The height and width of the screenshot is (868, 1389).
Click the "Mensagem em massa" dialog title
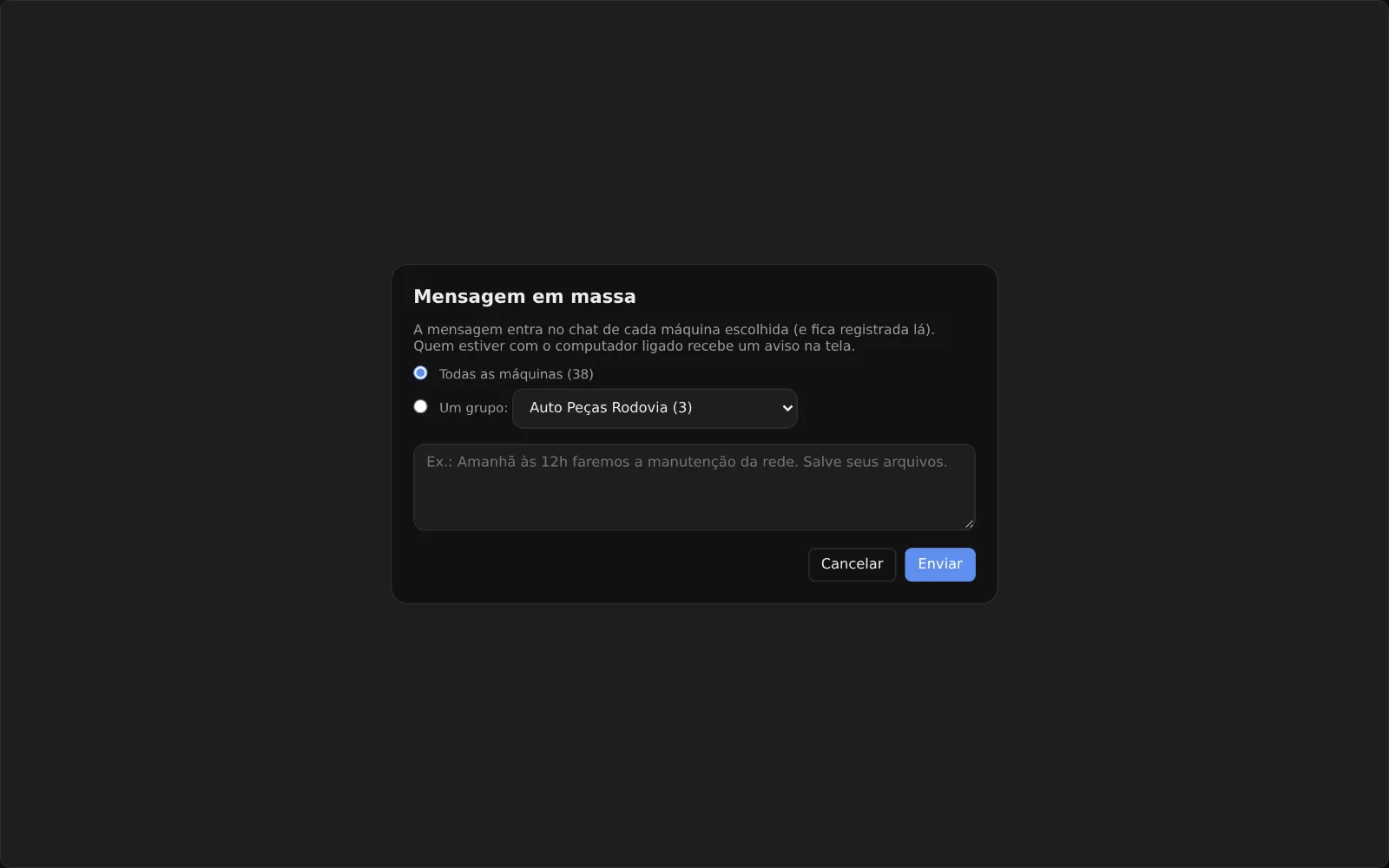[524, 297]
